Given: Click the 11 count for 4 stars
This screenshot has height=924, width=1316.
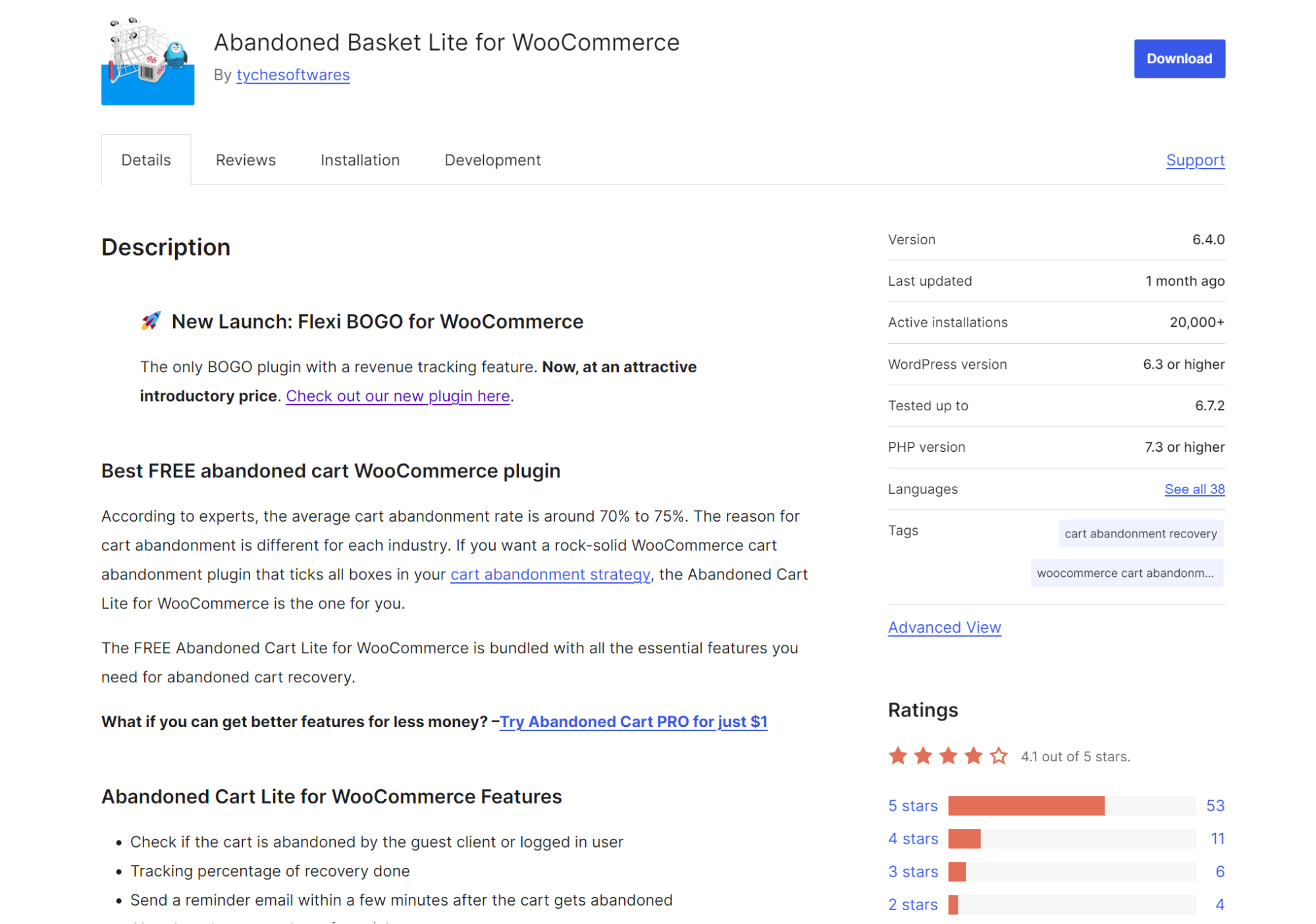Looking at the screenshot, I should point(1218,838).
